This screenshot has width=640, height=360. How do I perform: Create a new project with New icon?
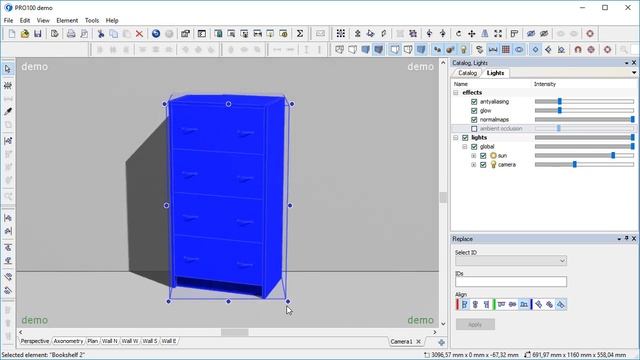(12, 34)
